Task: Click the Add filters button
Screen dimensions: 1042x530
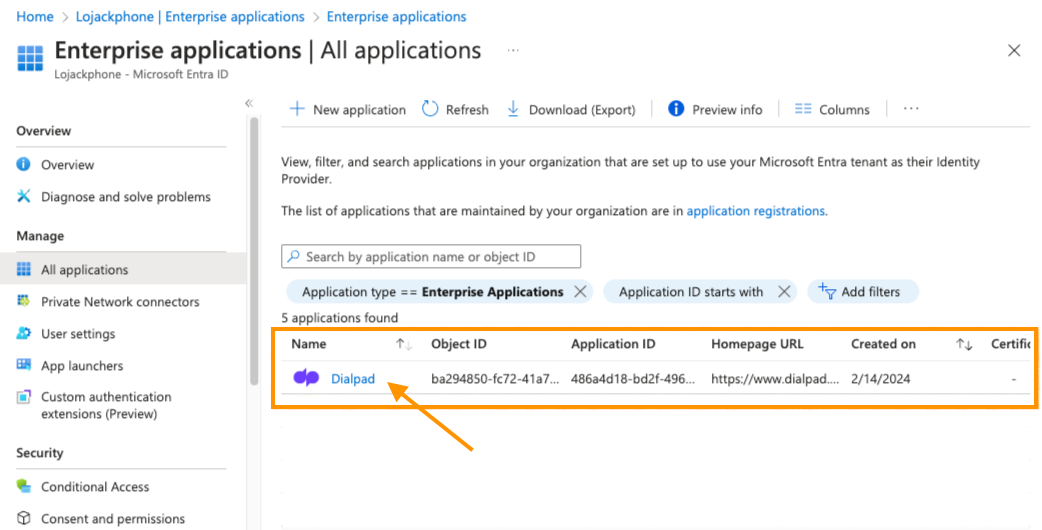Action: [x=863, y=291]
